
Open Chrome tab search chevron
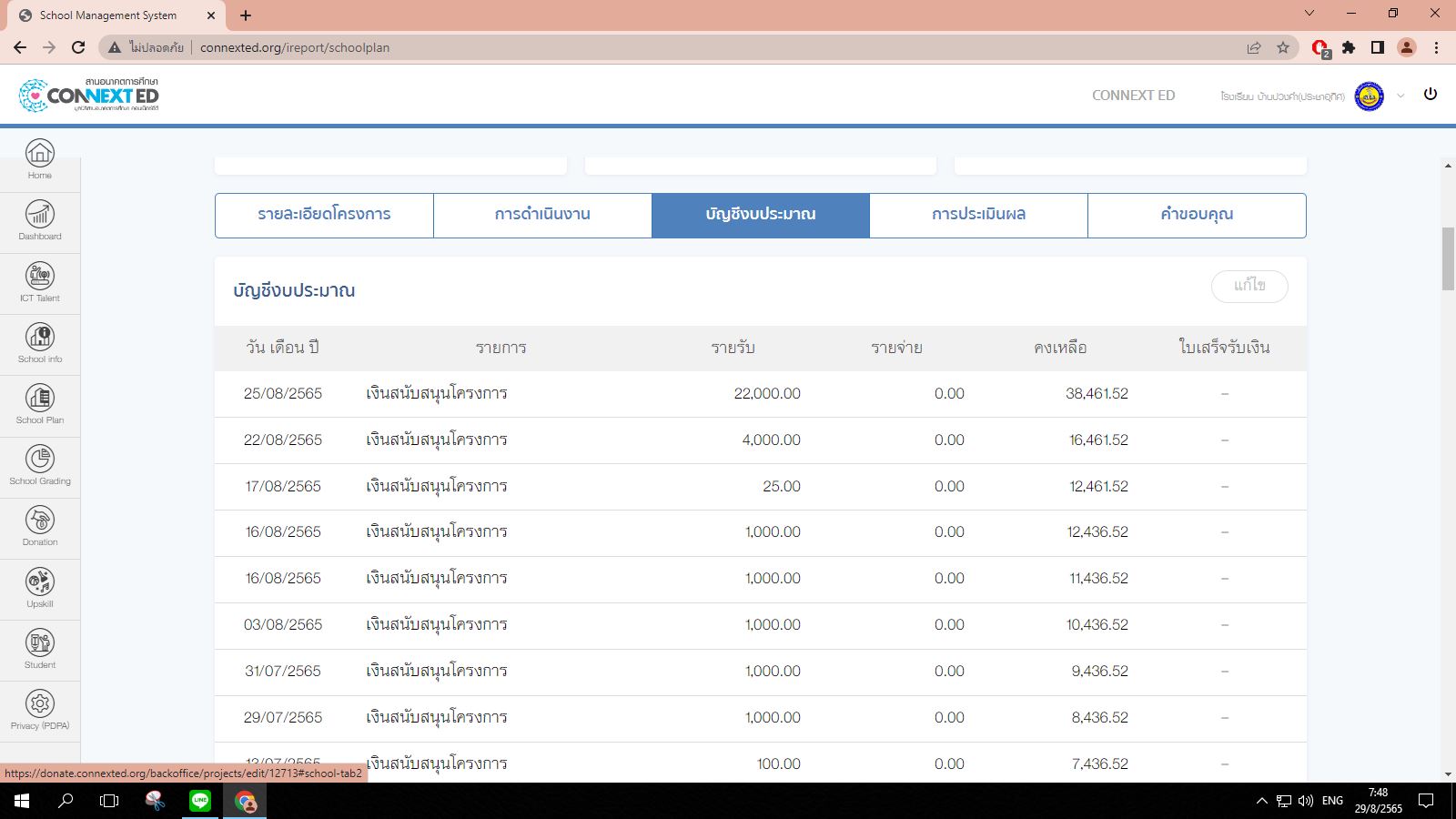click(1309, 14)
